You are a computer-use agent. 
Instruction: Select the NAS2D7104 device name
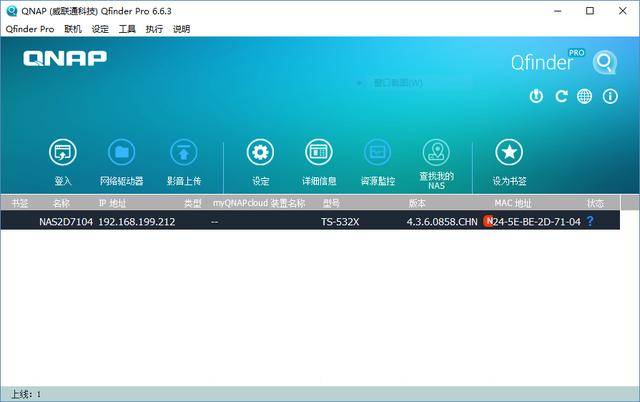click(x=66, y=222)
